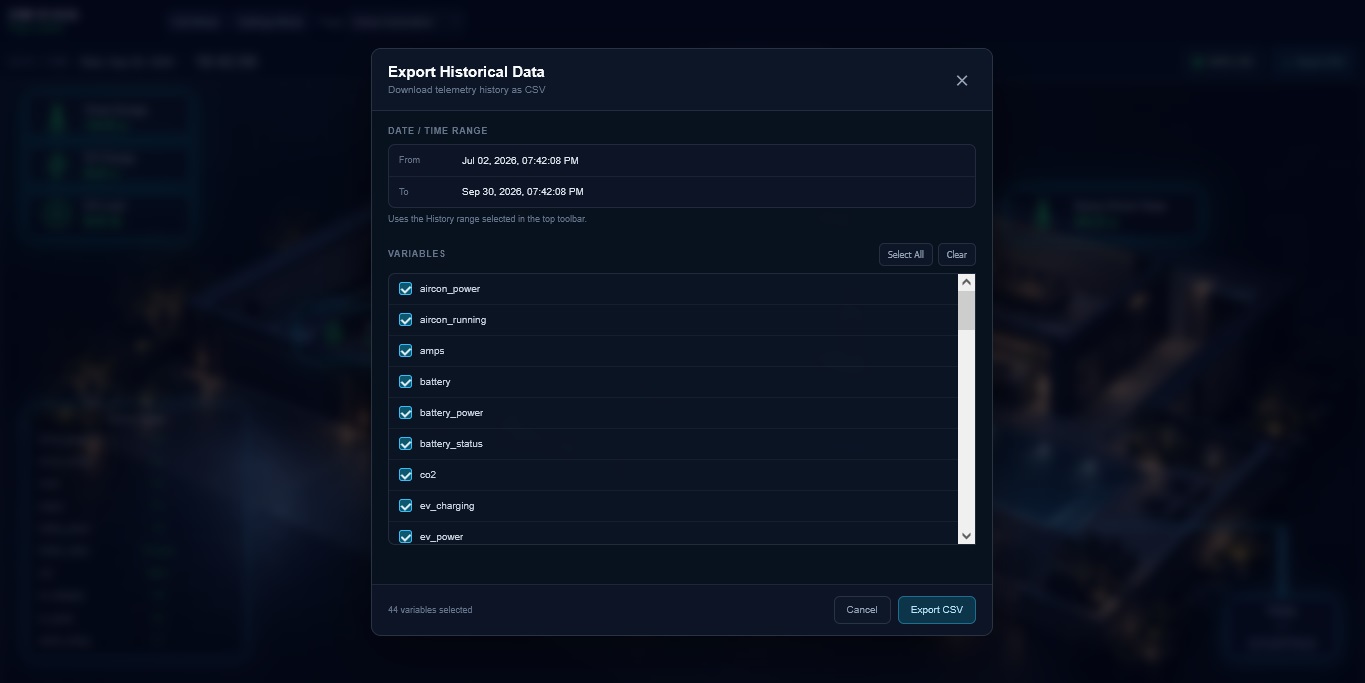Click the co2 label text

[428, 475]
